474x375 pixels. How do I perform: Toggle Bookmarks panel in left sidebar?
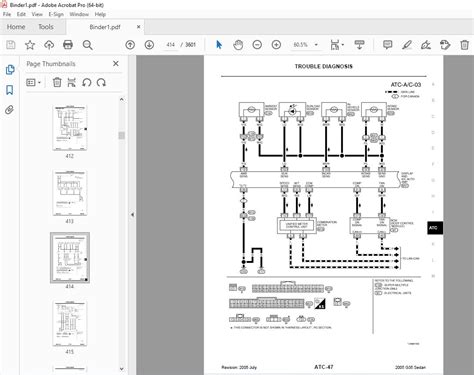pos(10,90)
